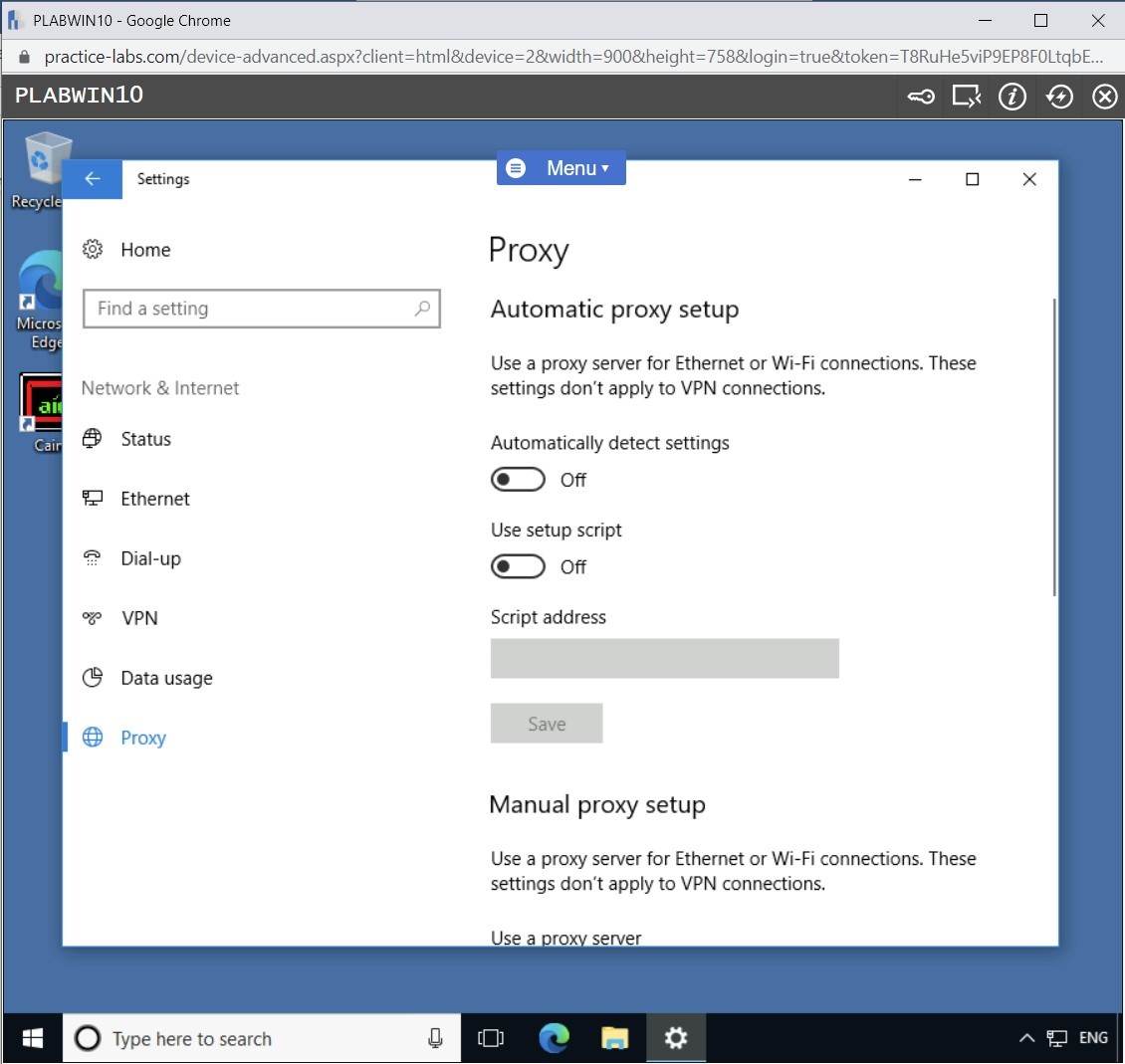This screenshot has height=1064, width=1125.
Task: Click the Save button under Script address
Action: [x=547, y=723]
